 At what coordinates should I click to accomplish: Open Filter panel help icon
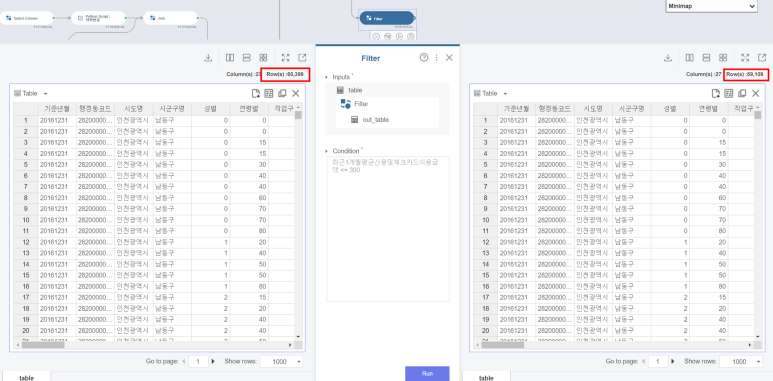[x=424, y=58]
